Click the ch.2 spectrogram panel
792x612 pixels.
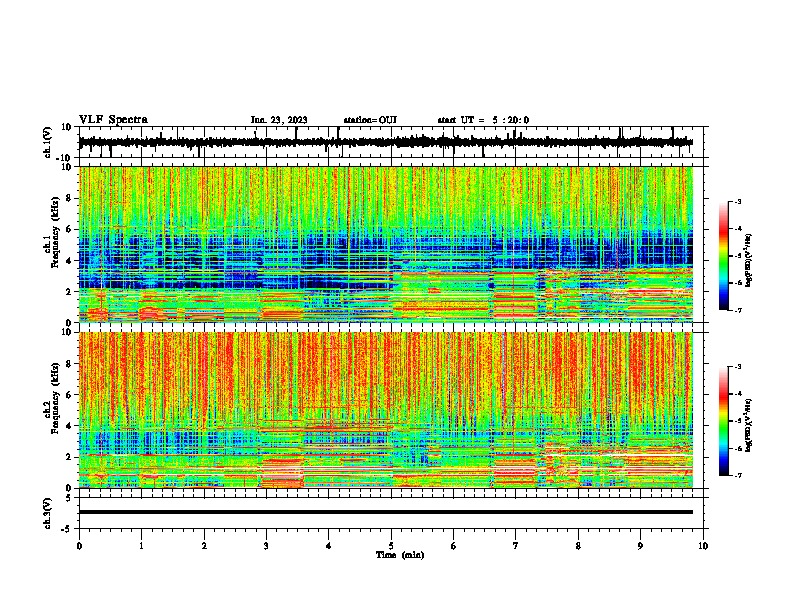(x=385, y=410)
